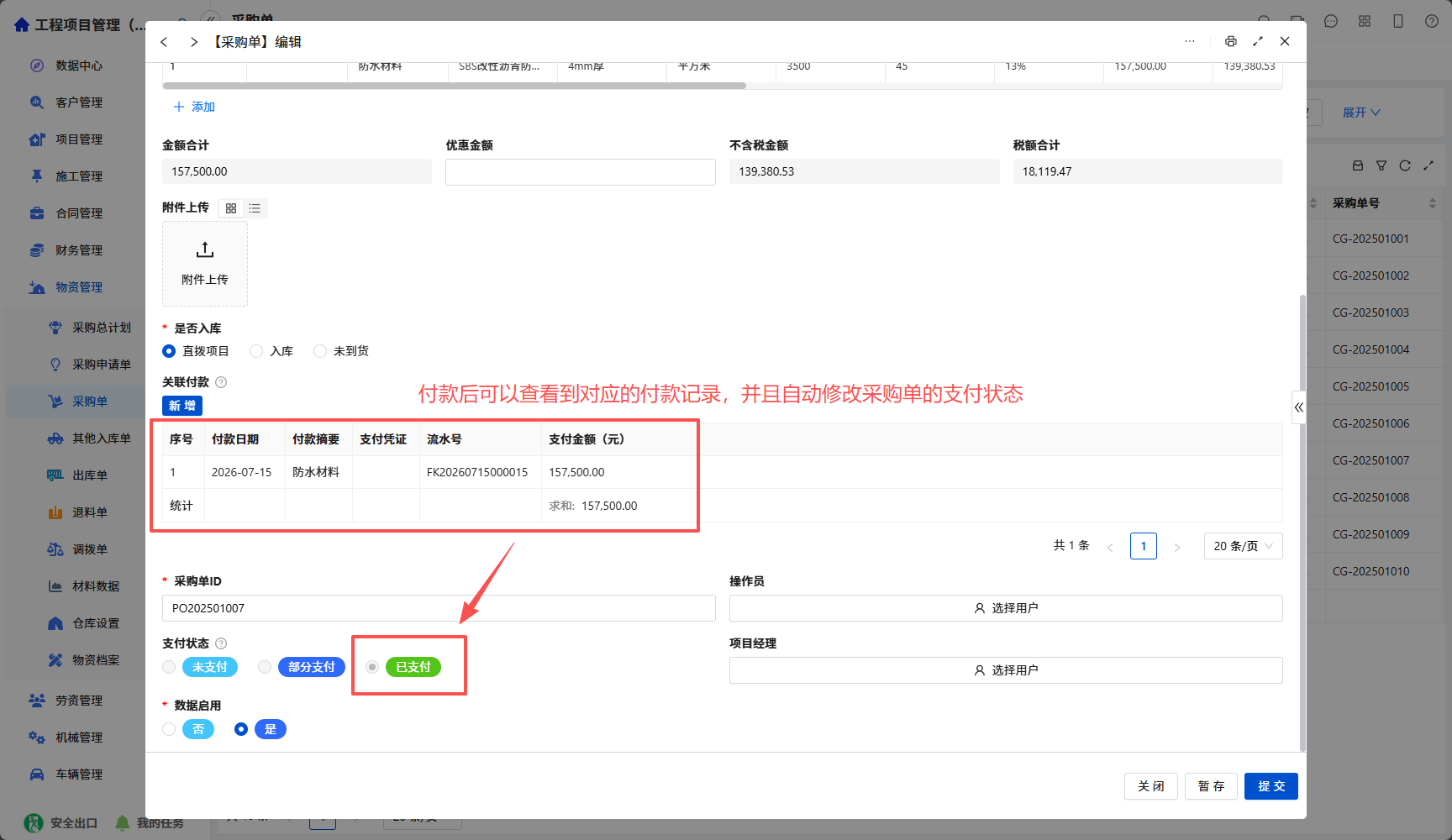Viewport: 1452px width, 840px height.
Task: Choose a user for 项目经理
Action: pos(1006,670)
